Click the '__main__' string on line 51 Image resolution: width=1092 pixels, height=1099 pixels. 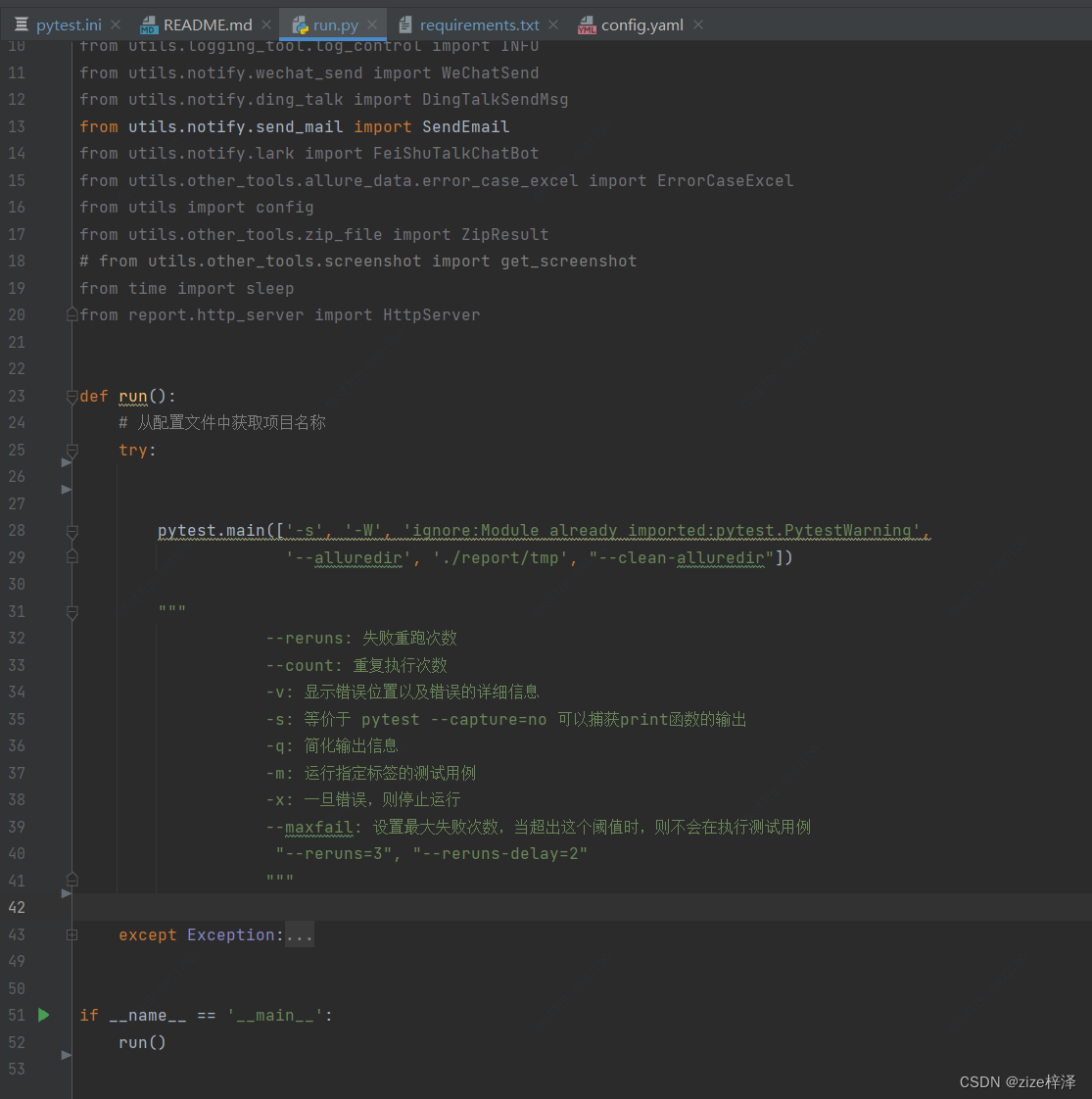(x=275, y=1016)
